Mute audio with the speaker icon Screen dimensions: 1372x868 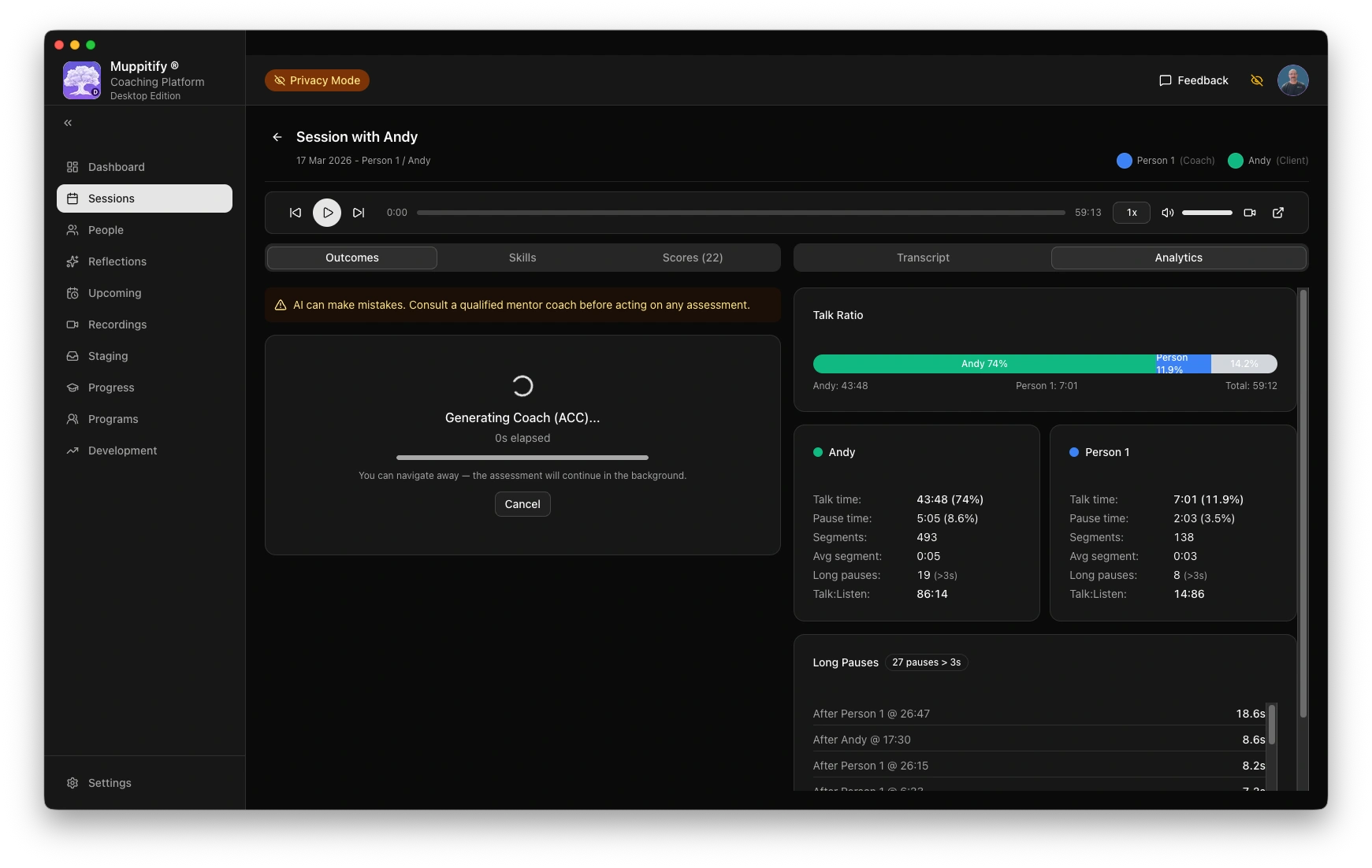(x=1168, y=213)
